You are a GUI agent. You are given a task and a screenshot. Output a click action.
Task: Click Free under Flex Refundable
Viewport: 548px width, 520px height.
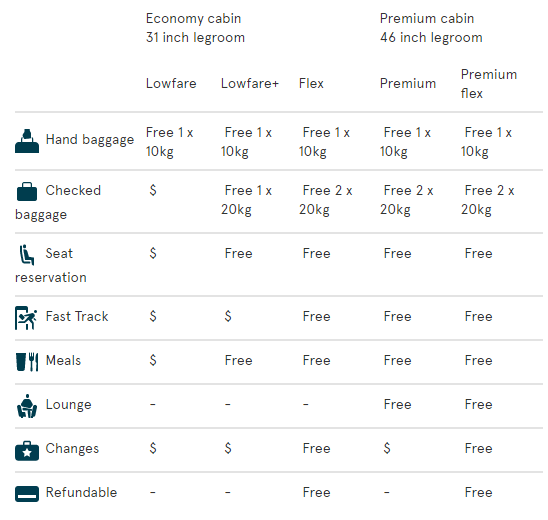[316, 492]
